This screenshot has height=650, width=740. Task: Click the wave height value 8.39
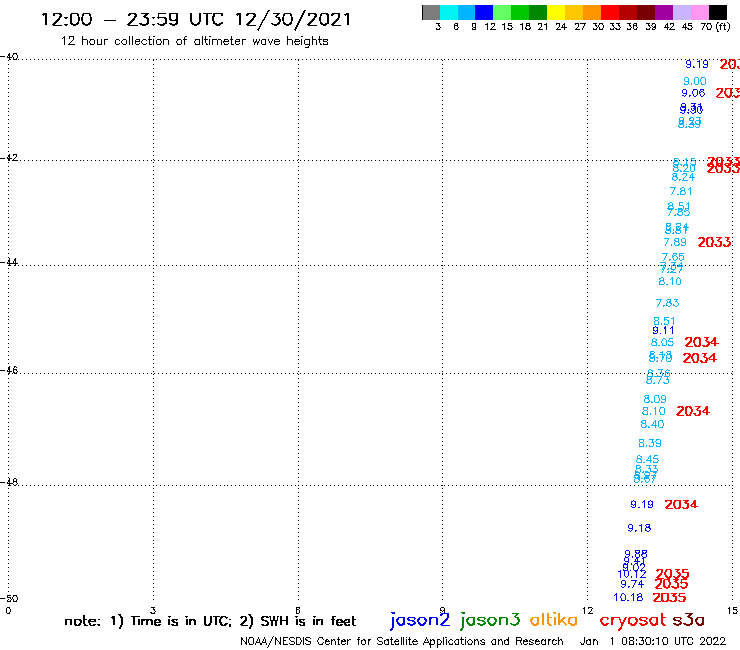click(x=650, y=443)
